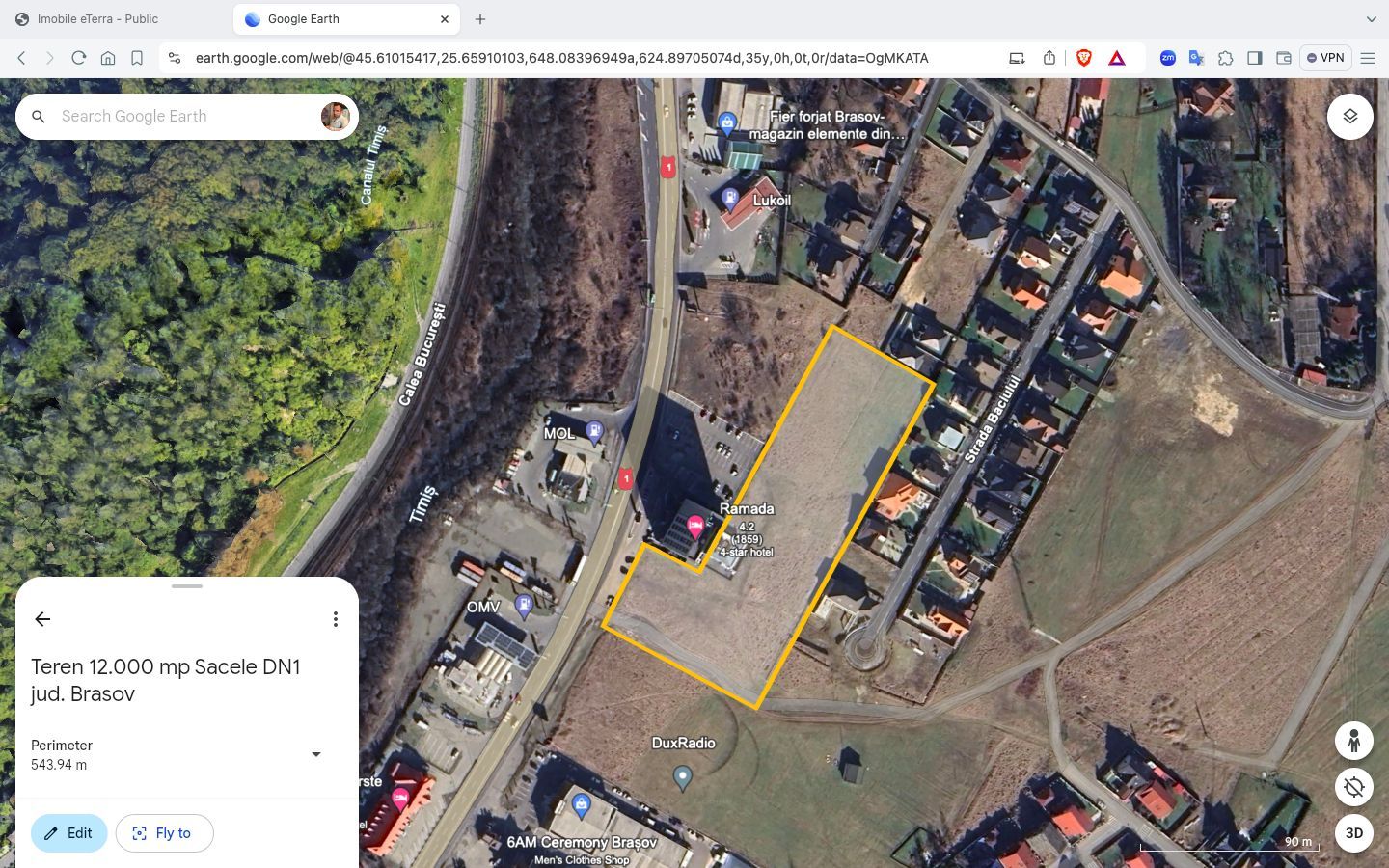Expand the Perimeter measurement dropdown
The height and width of the screenshot is (868, 1389).
[315, 754]
